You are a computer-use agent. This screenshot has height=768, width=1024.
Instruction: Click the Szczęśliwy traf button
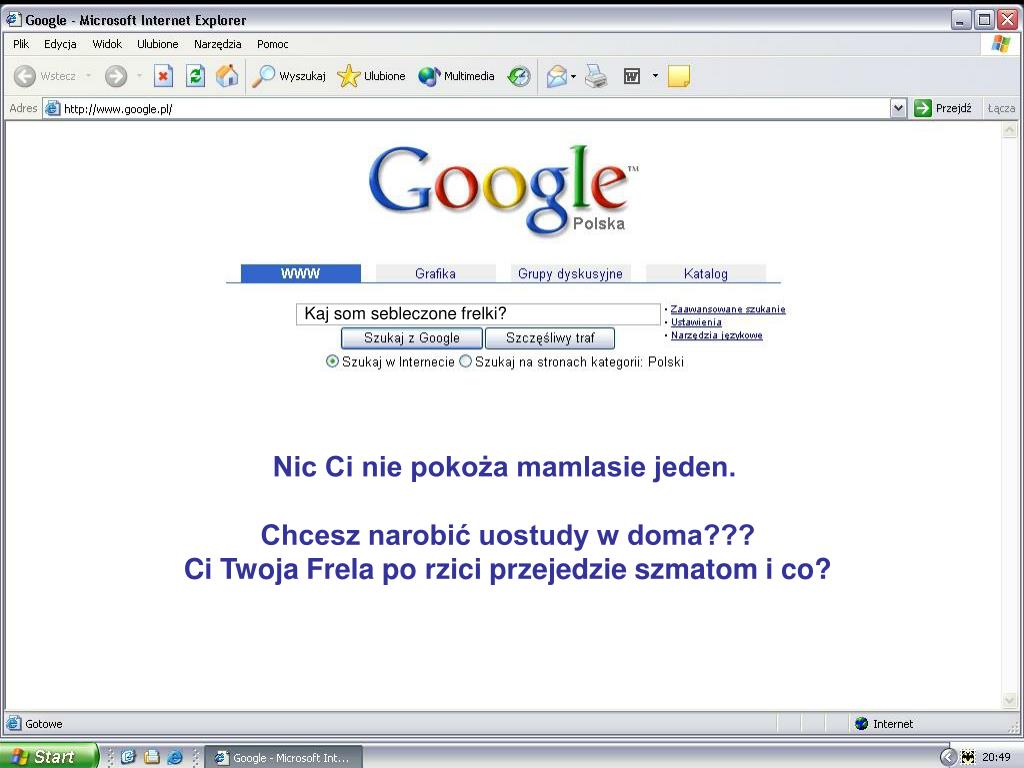(550, 338)
